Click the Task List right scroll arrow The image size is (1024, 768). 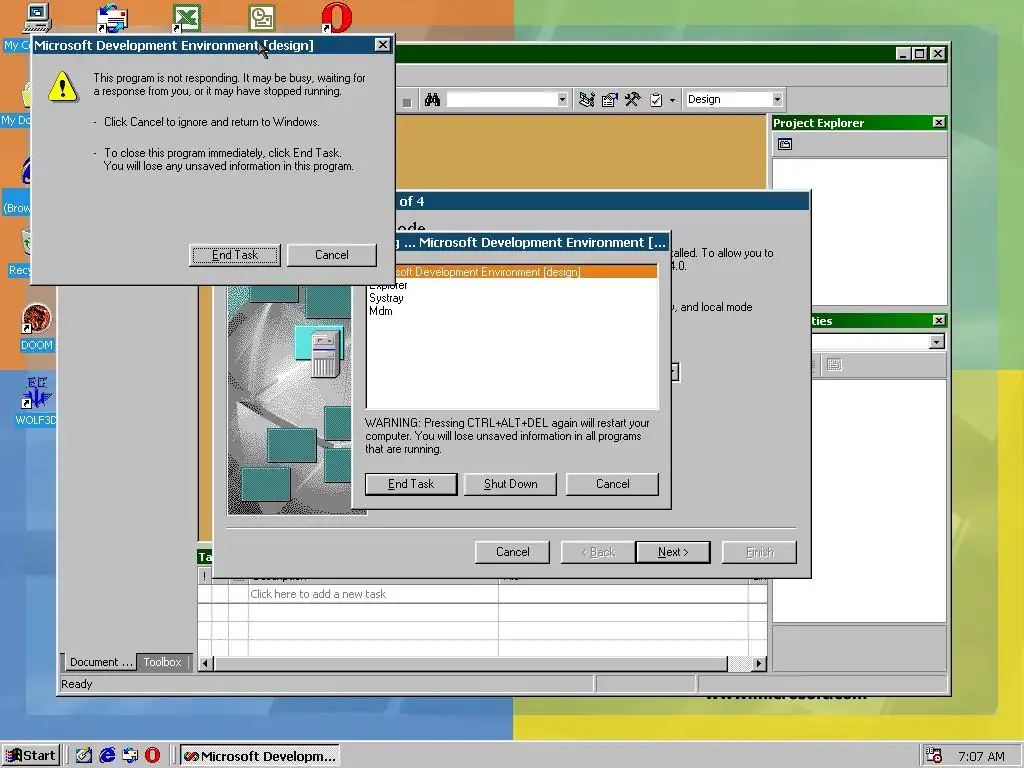(758, 664)
